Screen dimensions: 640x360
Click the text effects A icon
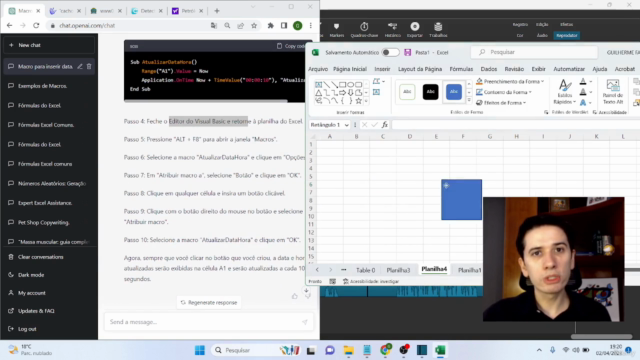click(583, 102)
